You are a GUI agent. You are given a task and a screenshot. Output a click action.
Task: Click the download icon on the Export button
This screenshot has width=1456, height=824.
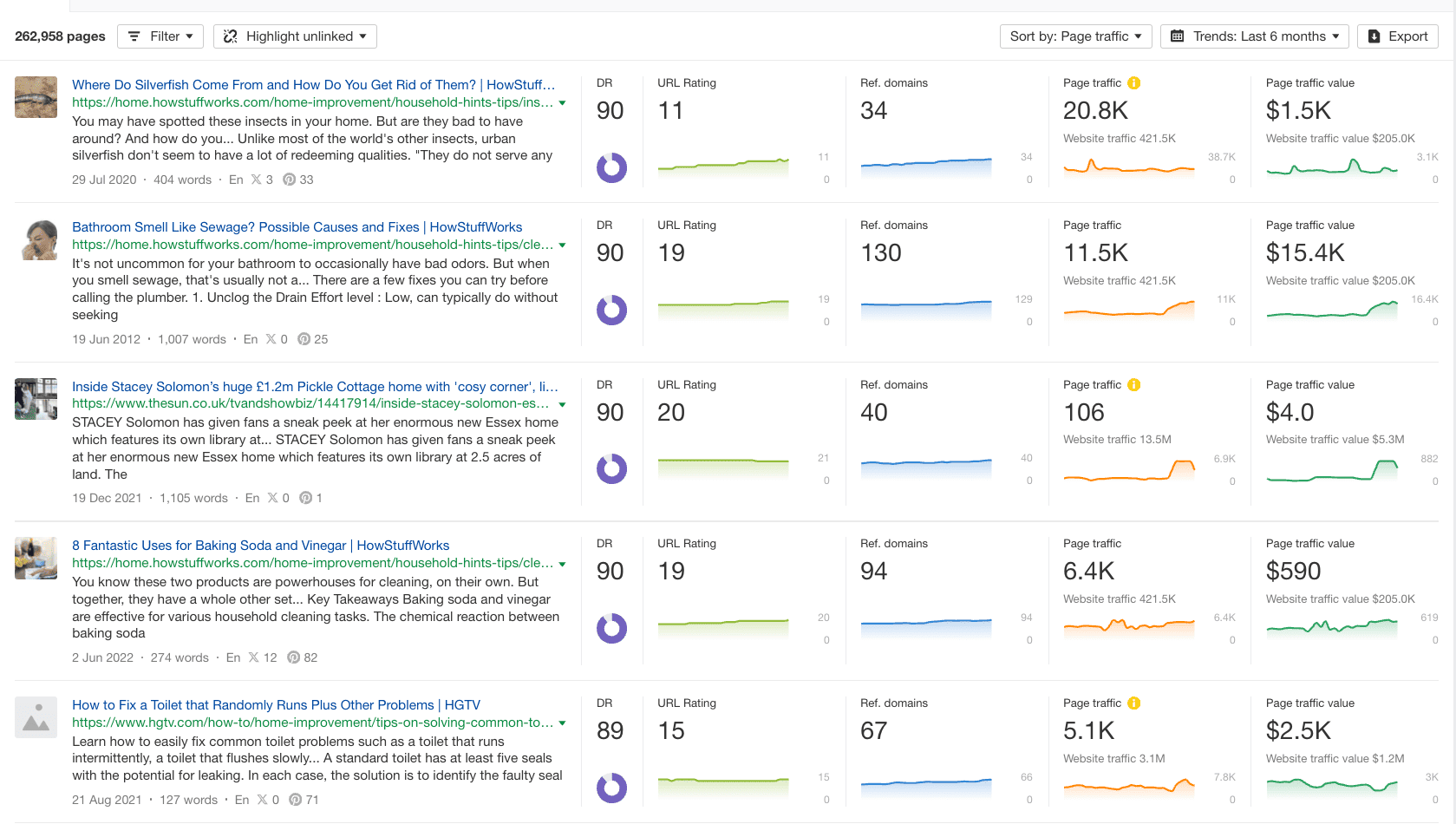(1373, 36)
